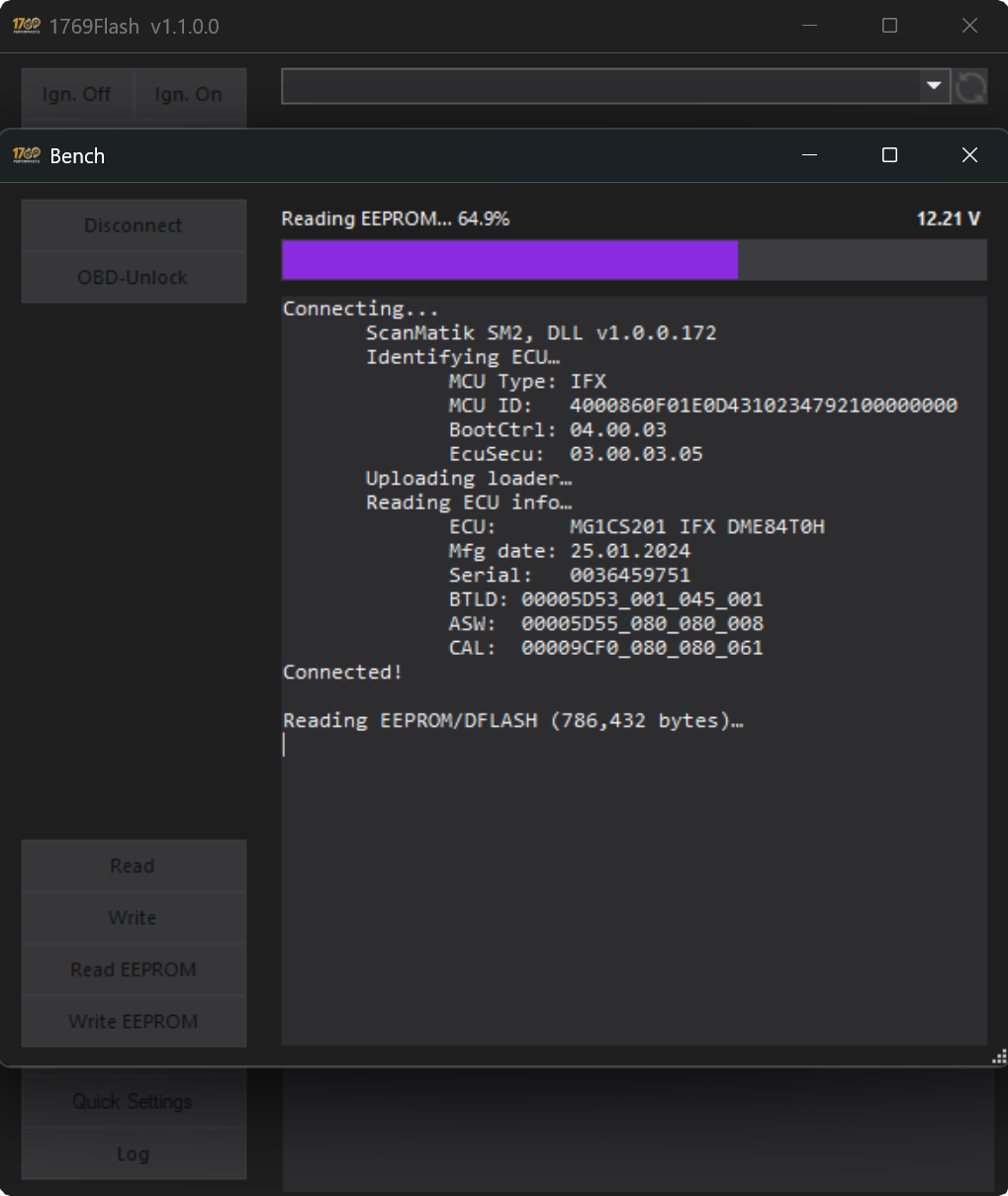Expand the interface dropdown arrow in 1769Flash
The height and width of the screenshot is (1196, 1008).
coord(934,86)
